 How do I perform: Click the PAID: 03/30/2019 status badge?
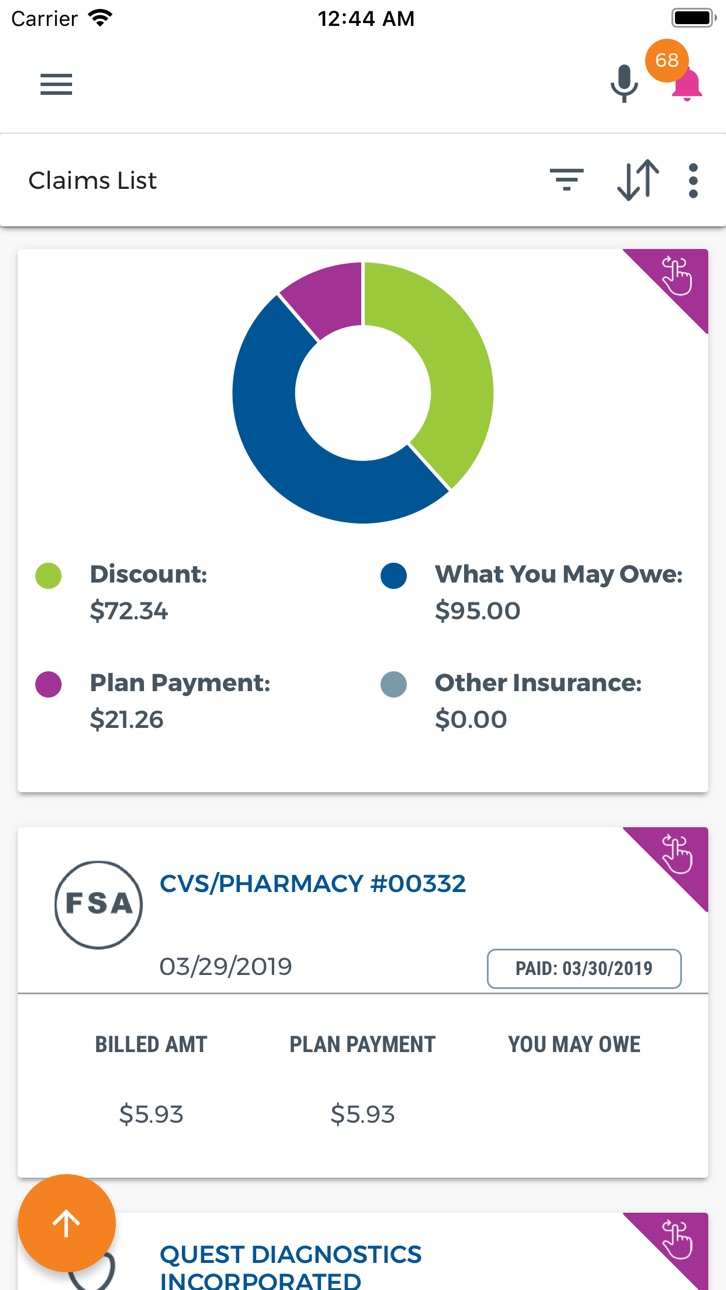click(584, 968)
